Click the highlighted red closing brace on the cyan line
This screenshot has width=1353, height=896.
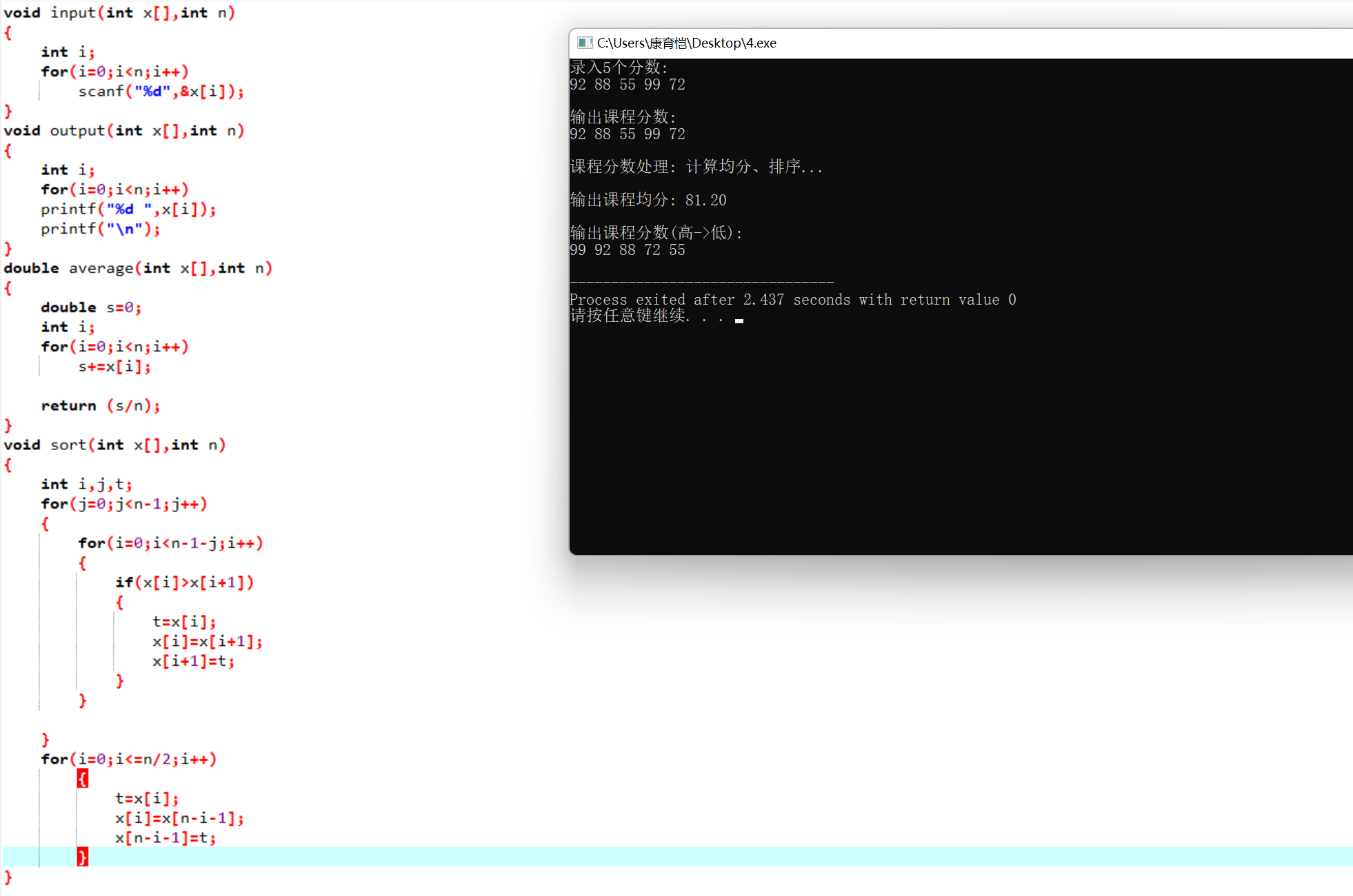click(x=82, y=857)
